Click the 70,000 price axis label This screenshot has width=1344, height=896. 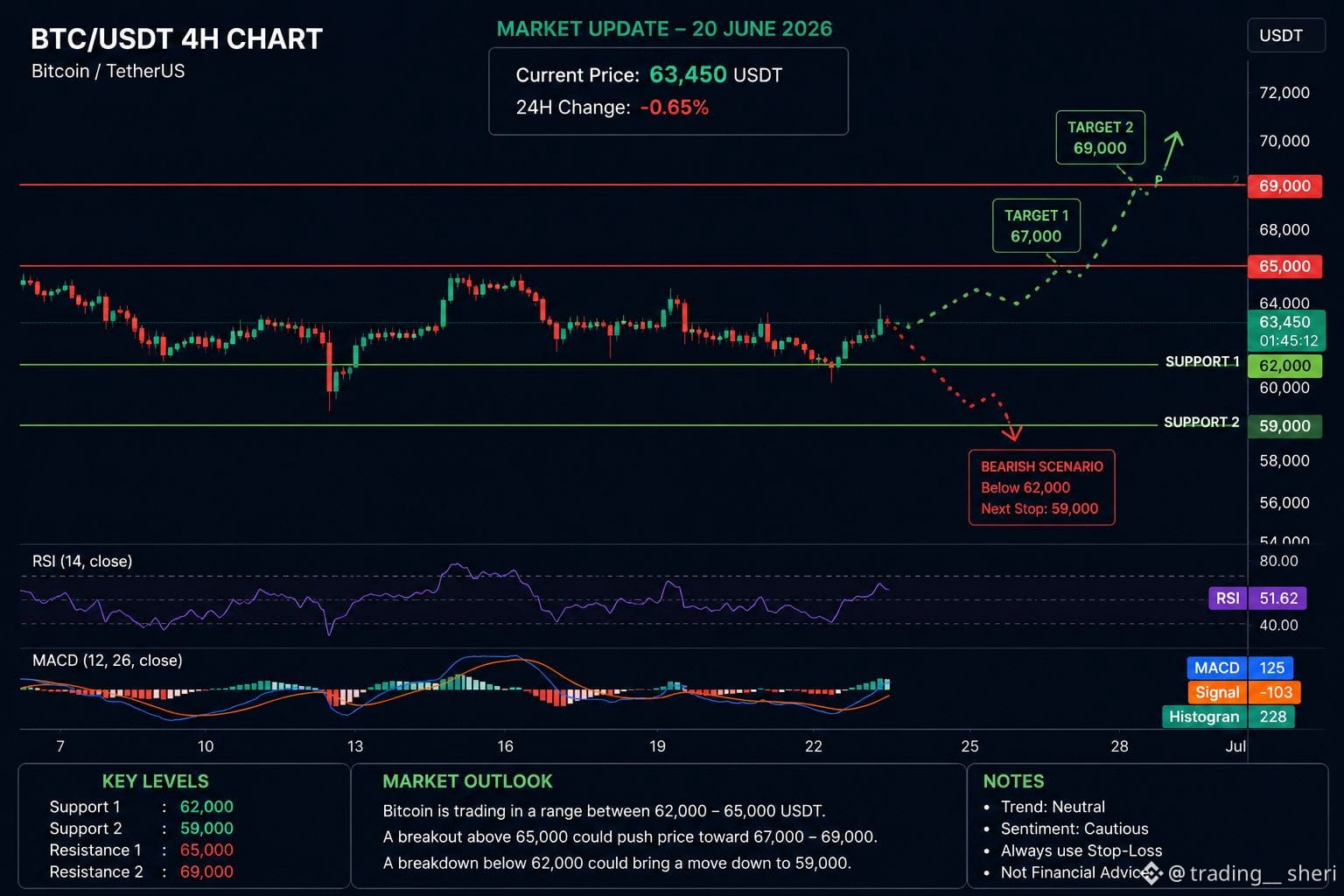pyautogui.click(x=1284, y=141)
